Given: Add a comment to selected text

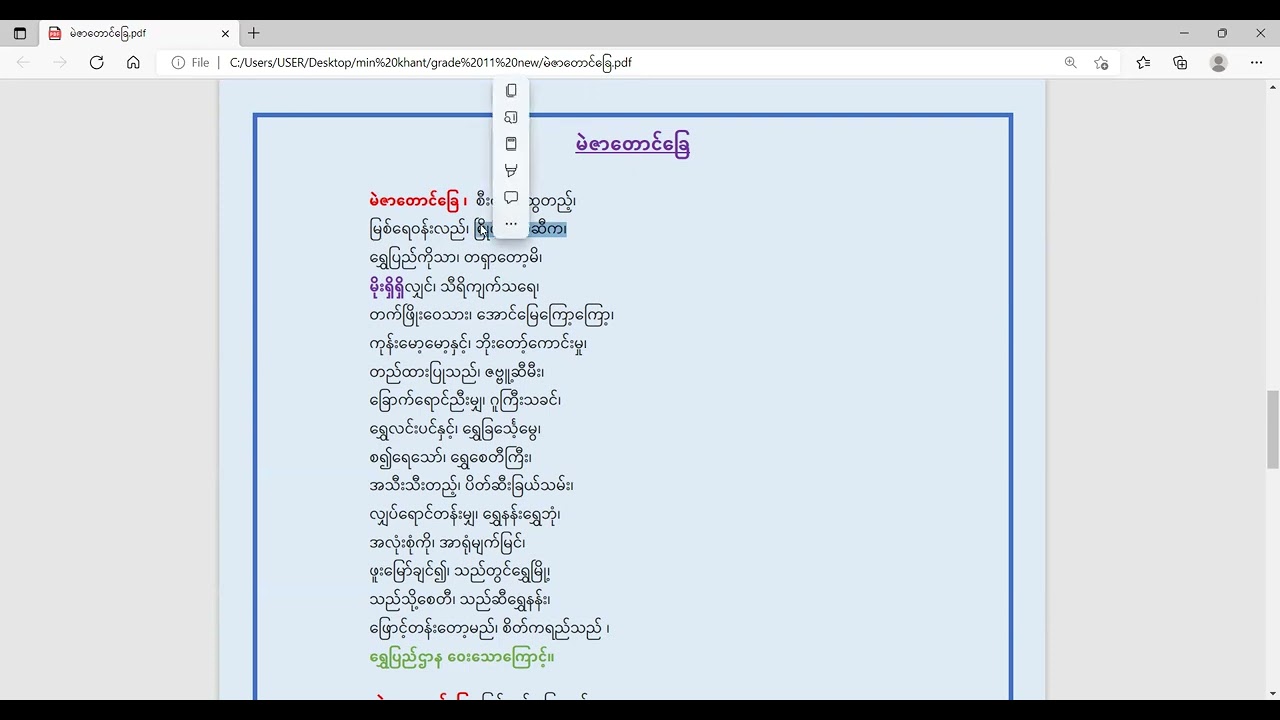Looking at the screenshot, I should [x=511, y=197].
